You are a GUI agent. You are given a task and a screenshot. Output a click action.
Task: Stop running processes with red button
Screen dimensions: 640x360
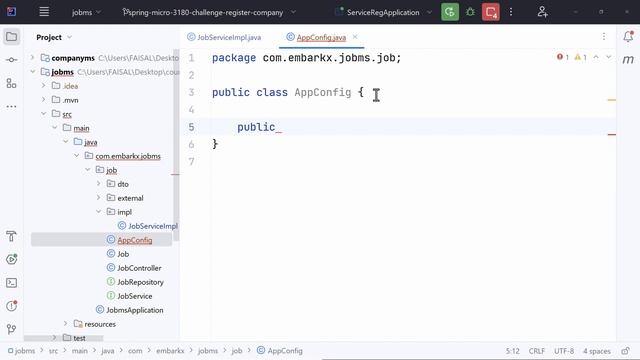click(491, 12)
